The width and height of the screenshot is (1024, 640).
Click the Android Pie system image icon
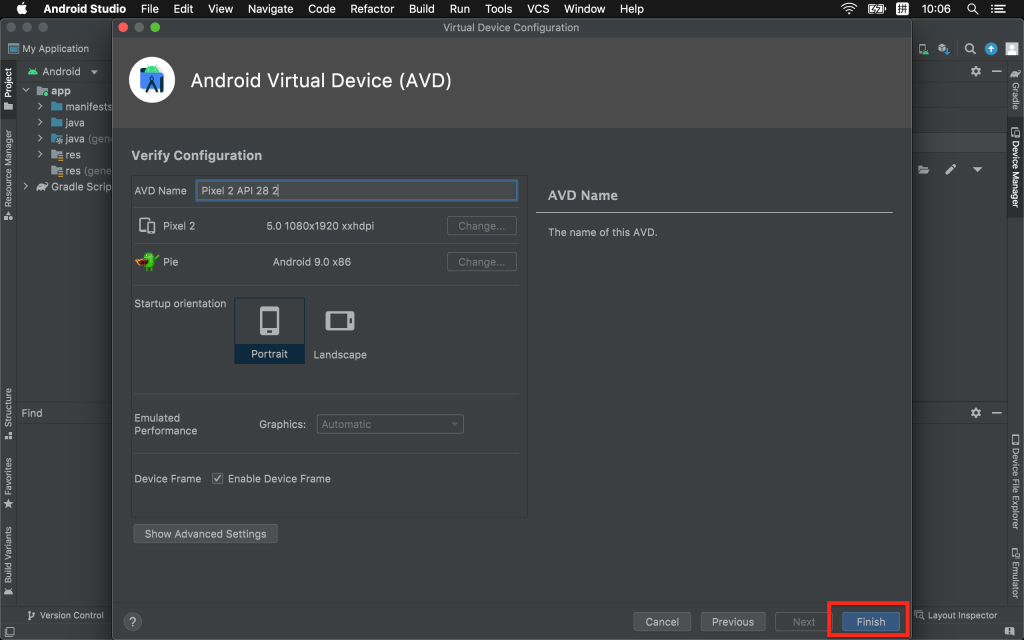(x=147, y=261)
